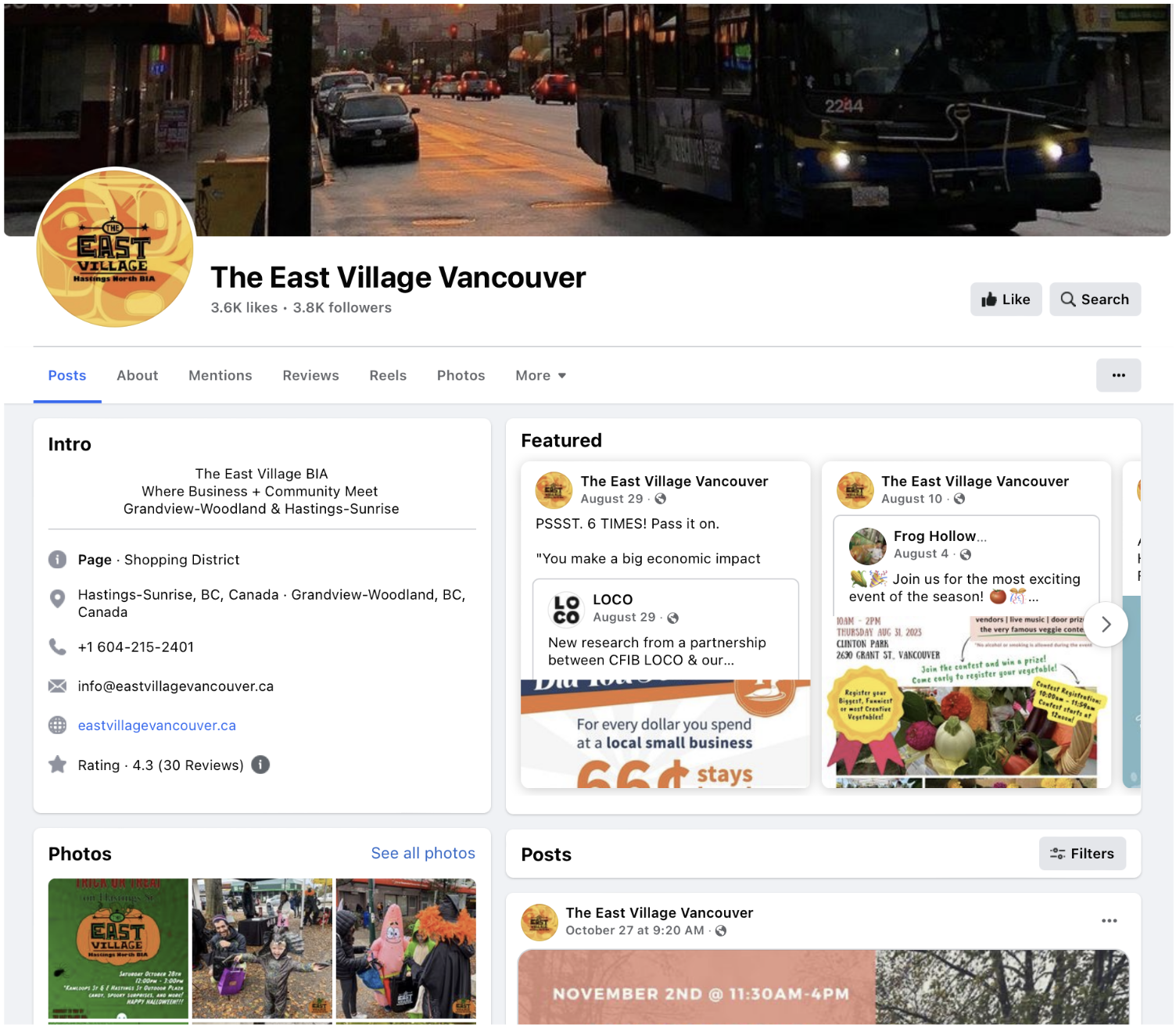
Task: Advance Featured carousel with next arrow
Action: click(1106, 624)
